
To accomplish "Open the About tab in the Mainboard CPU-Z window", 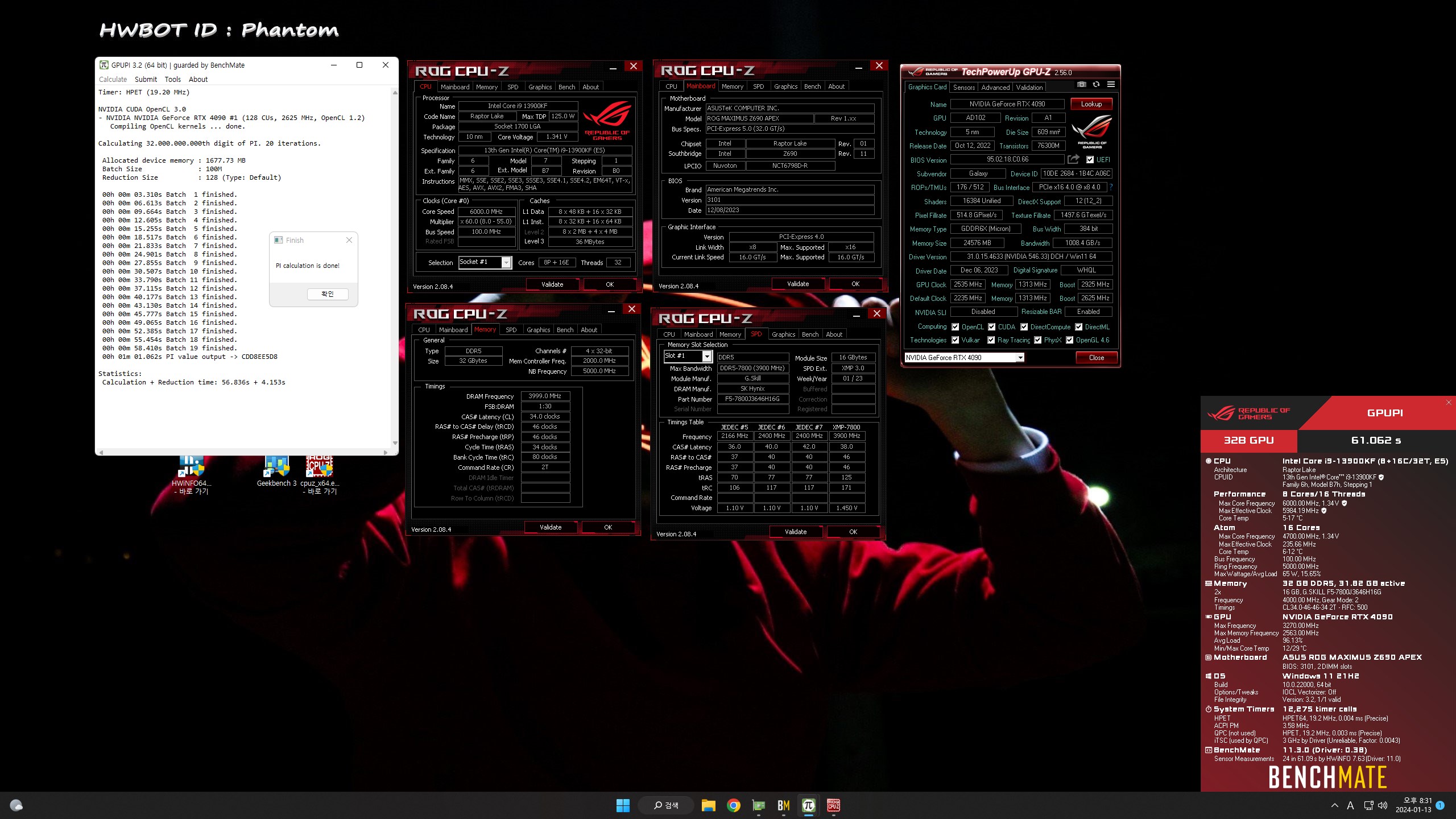I will click(x=836, y=86).
